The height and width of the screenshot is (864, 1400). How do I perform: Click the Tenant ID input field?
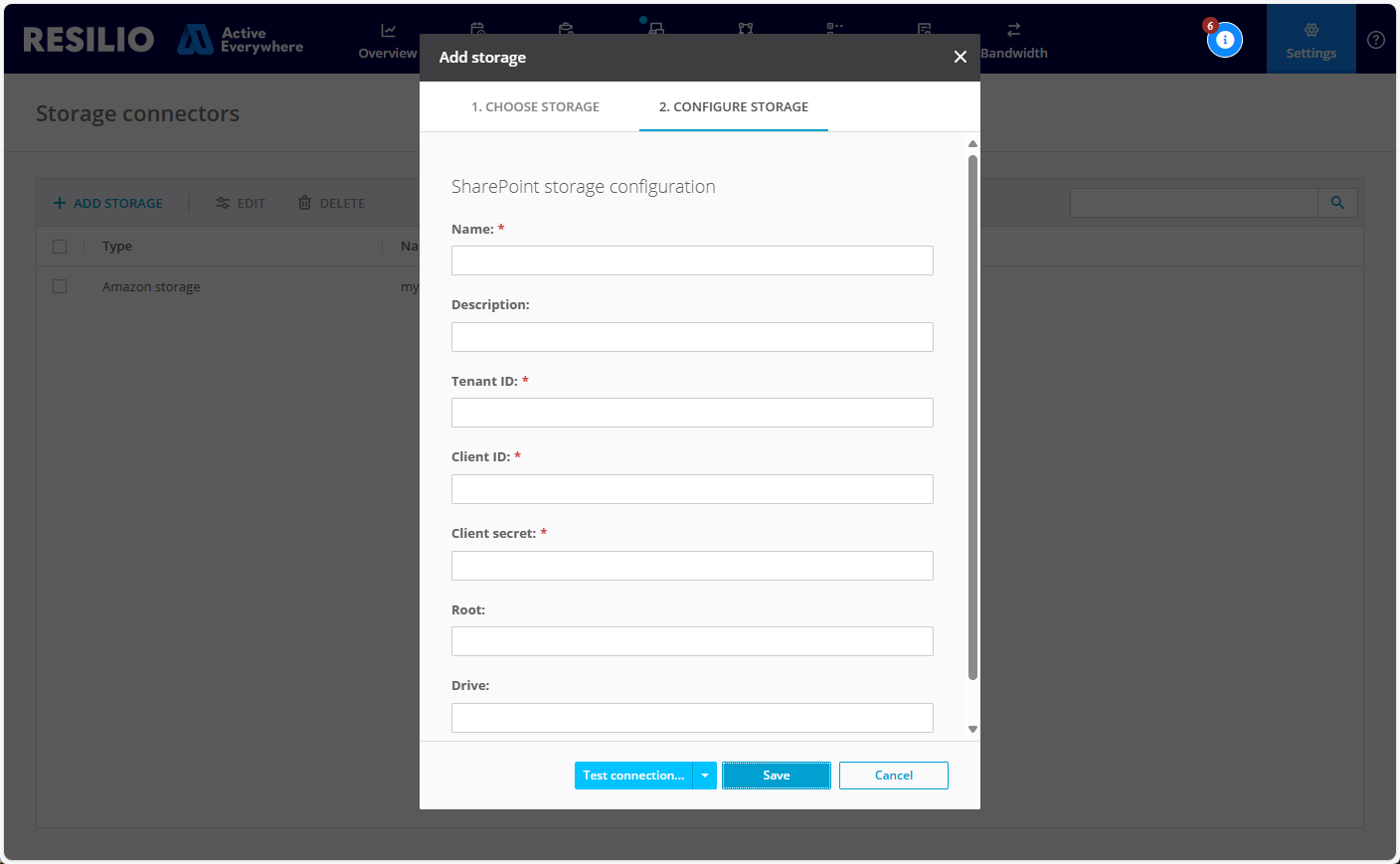click(692, 412)
